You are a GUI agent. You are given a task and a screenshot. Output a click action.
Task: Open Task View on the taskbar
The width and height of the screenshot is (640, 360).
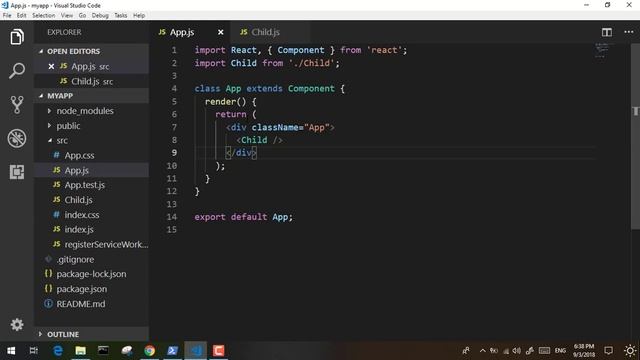coord(33,351)
